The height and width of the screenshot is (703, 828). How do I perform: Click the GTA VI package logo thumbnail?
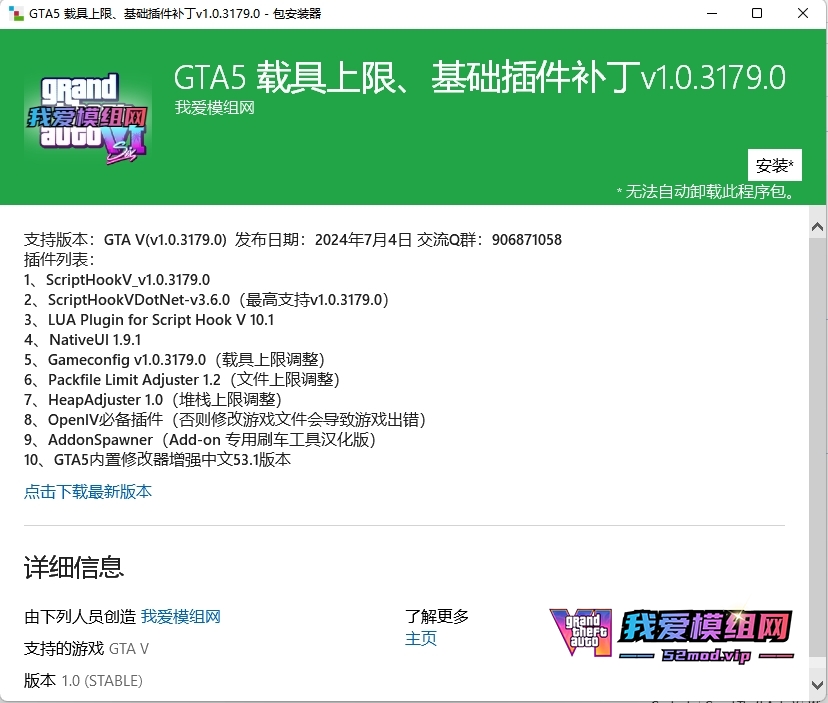[x=88, y=118]
